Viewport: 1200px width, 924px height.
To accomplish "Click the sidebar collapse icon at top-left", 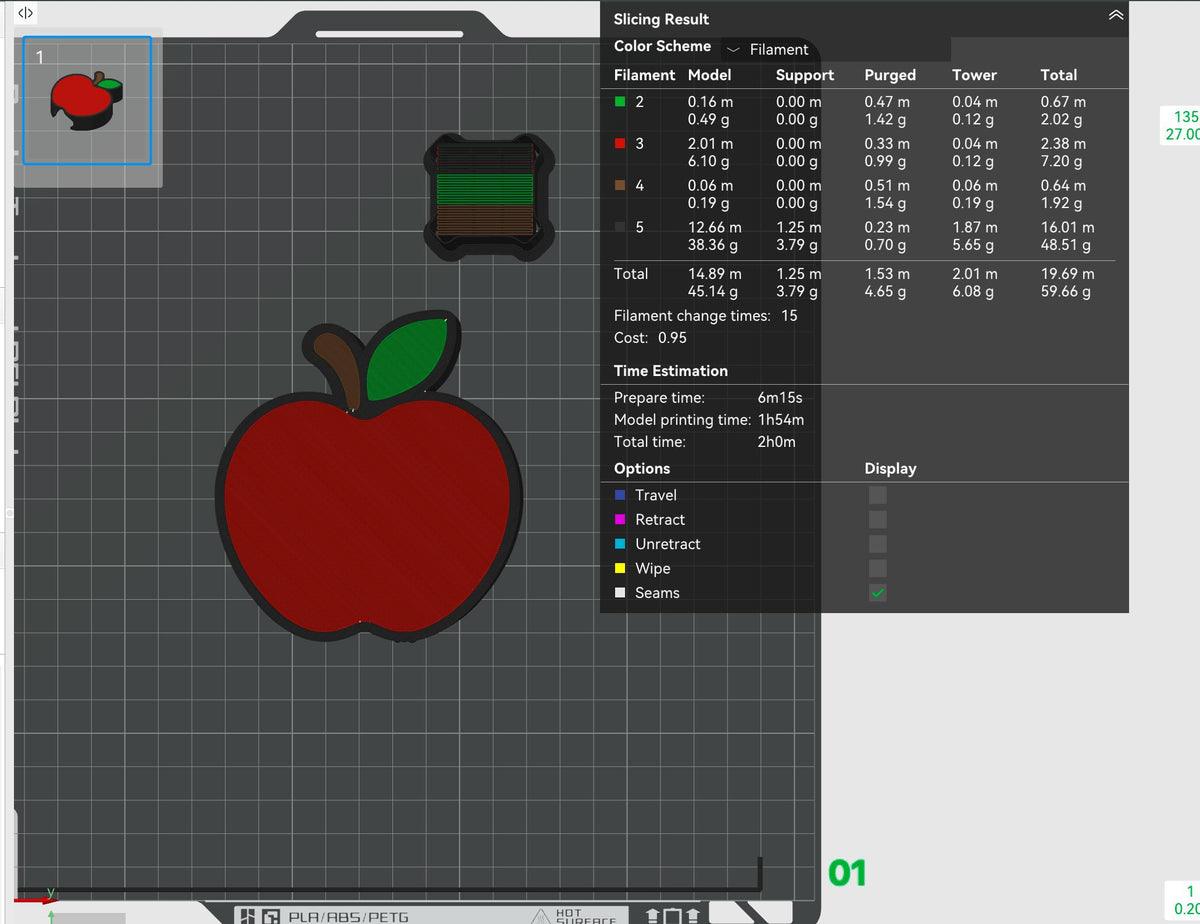I will [26, 13].
